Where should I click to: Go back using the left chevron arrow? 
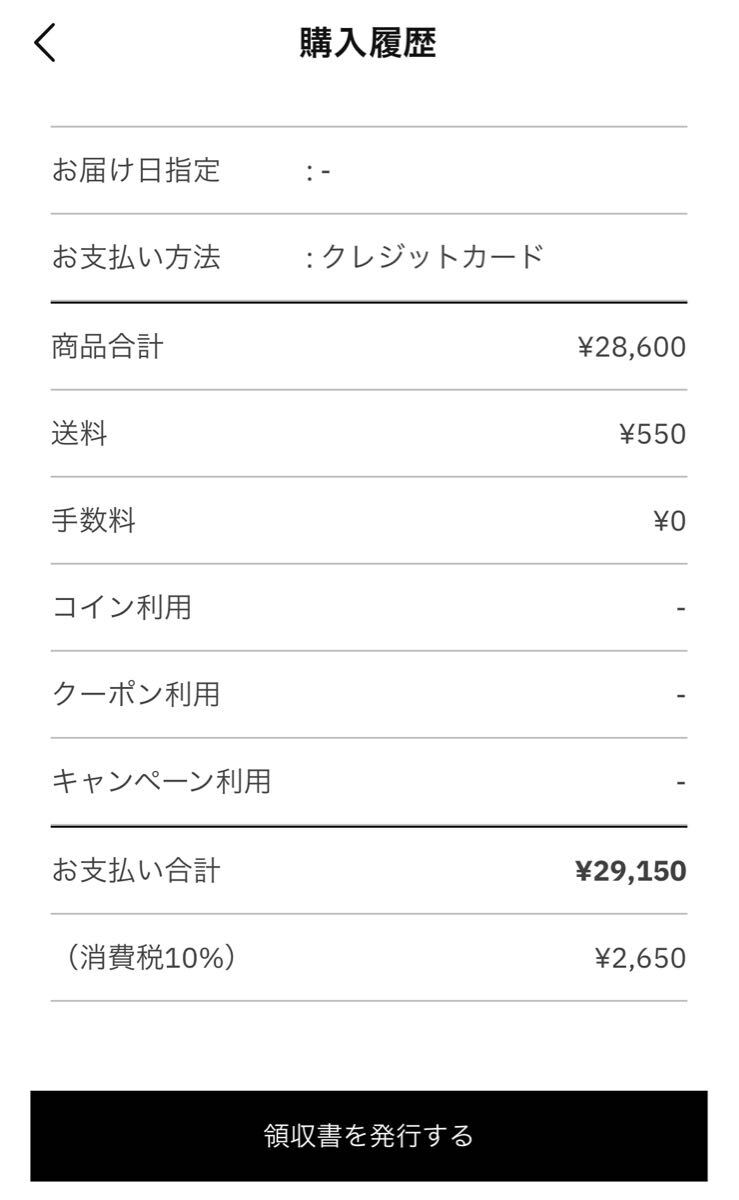point(45,45)
